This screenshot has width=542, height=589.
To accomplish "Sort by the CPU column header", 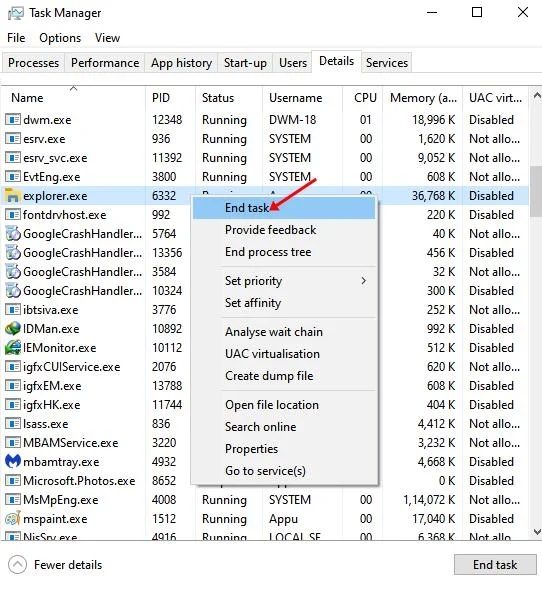I will tap(362, 98).
